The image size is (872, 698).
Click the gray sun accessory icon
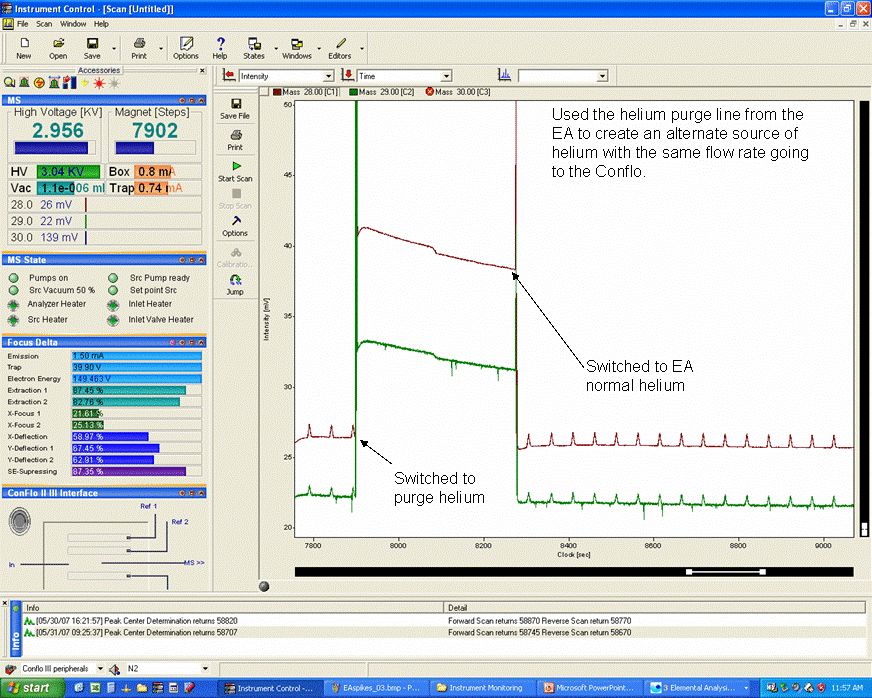(x=114, y=83)
